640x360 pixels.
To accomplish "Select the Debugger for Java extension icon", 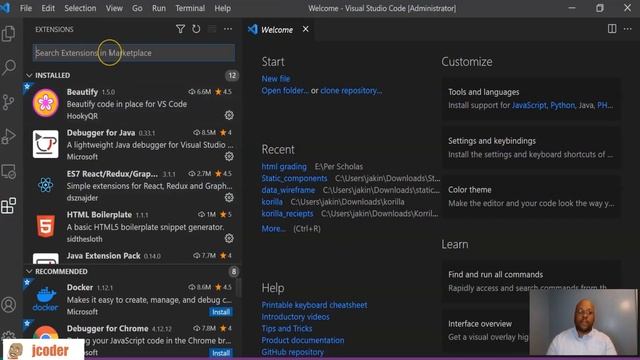I will point(45,144).
